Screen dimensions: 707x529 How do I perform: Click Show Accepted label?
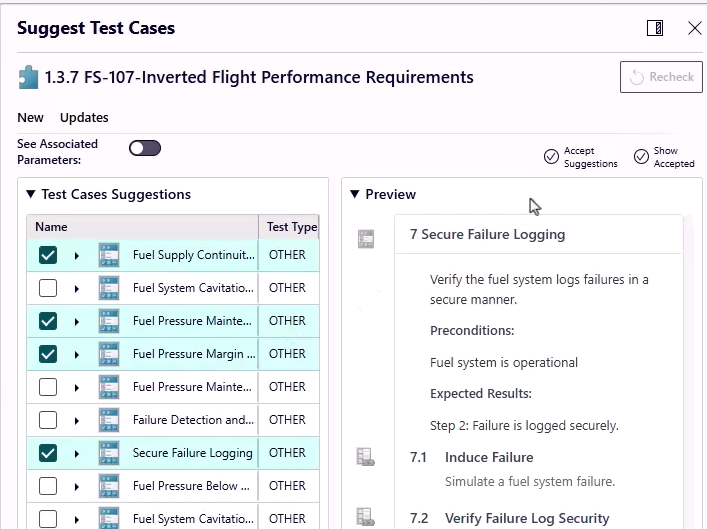(x=674, y=157)
